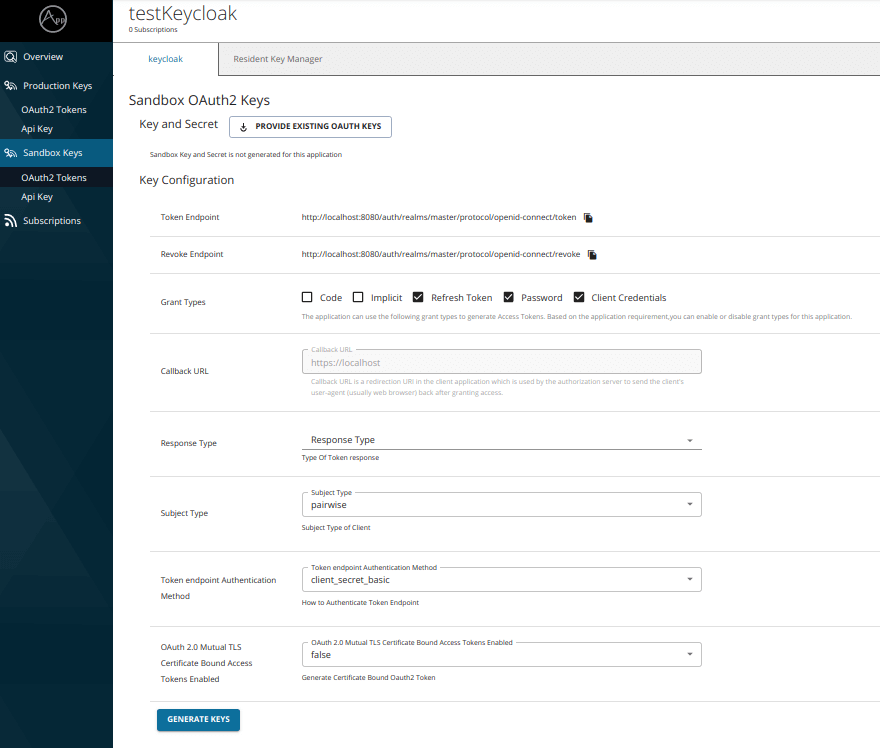Viewport: 880px width, 748px height.
Task: Copy the Token Endpoint URL
Action: point(588,218)
